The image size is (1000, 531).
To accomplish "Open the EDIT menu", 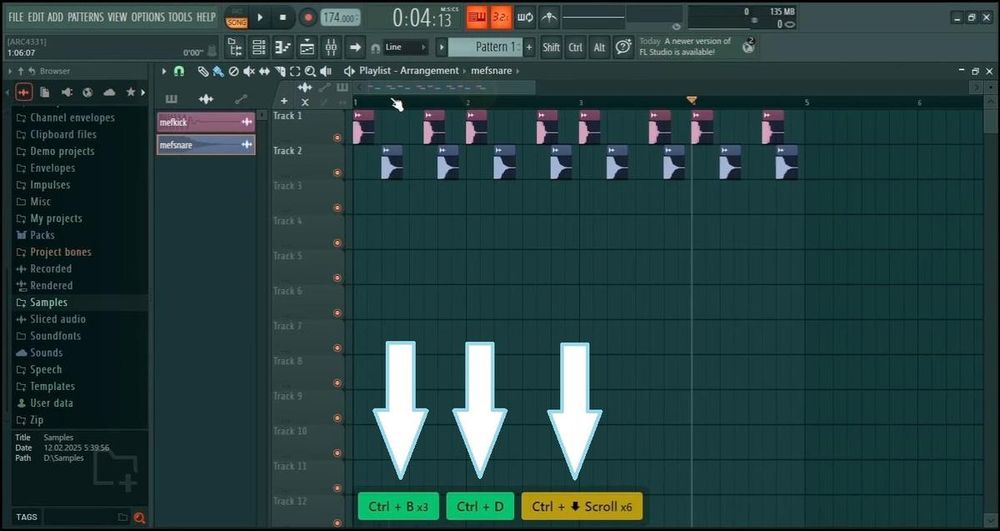I will [x=36, y=17].
